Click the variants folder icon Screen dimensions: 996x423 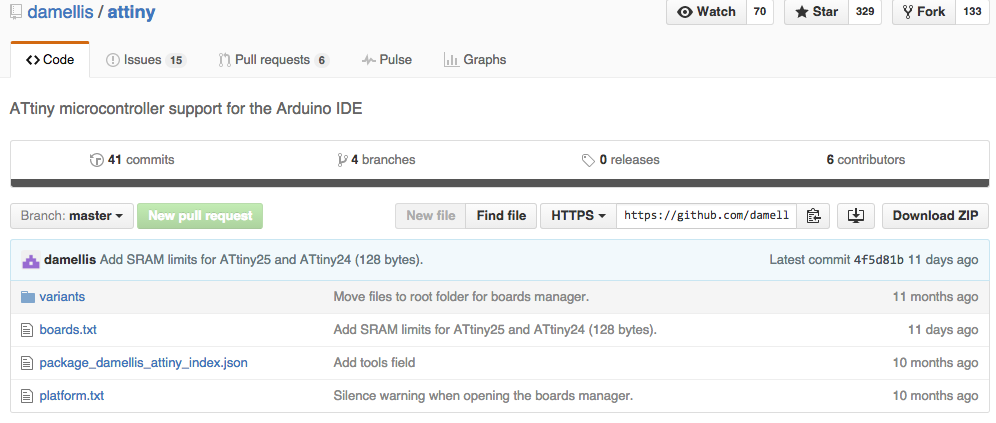(27, 297)
